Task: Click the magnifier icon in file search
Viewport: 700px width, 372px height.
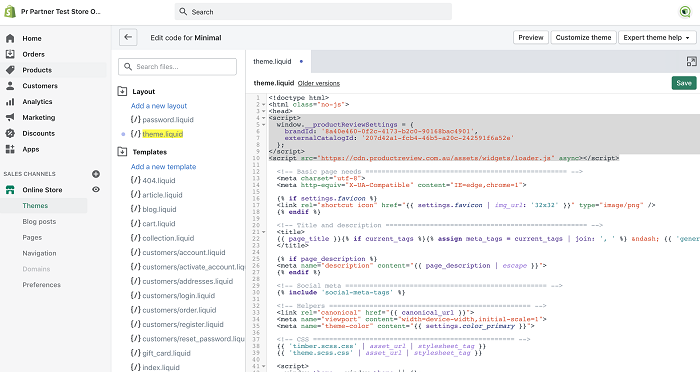Action: tap(128, 67)
